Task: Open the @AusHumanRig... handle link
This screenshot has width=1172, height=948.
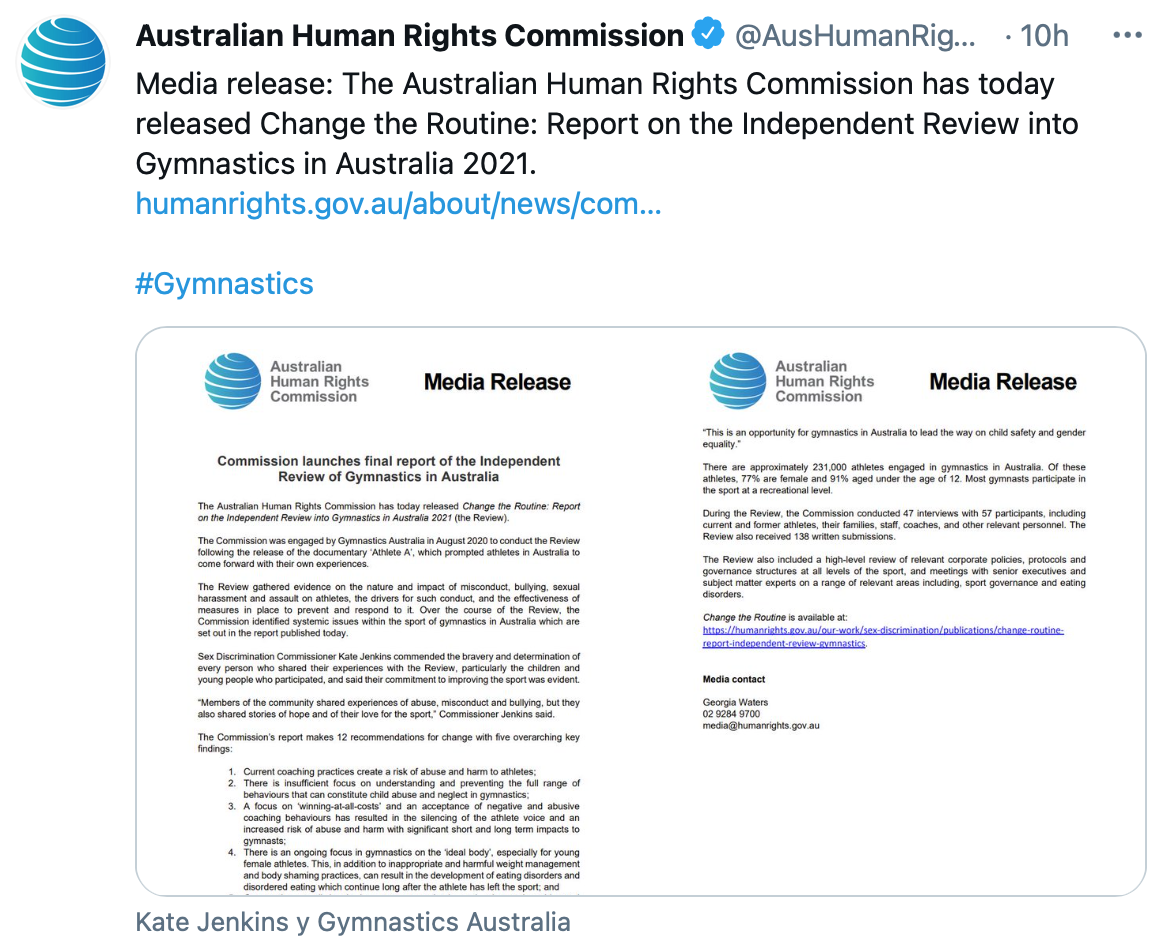Action: coord(855,35)
